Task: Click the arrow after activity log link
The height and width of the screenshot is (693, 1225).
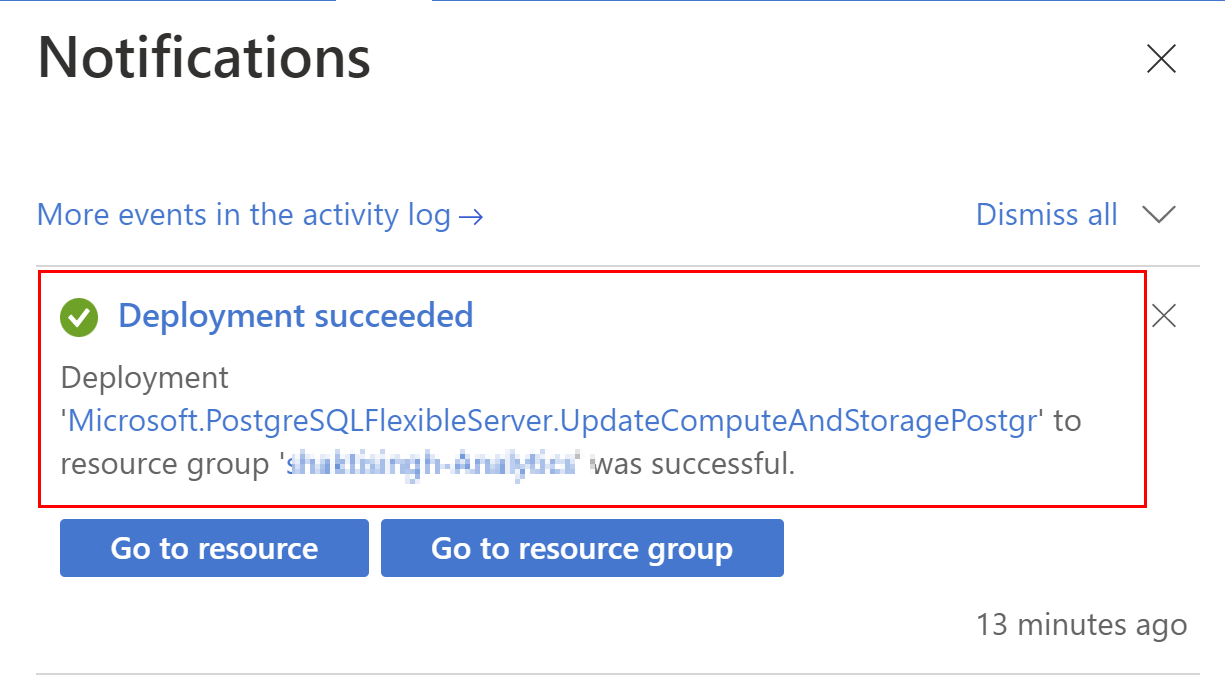Action: pos(471,216)
